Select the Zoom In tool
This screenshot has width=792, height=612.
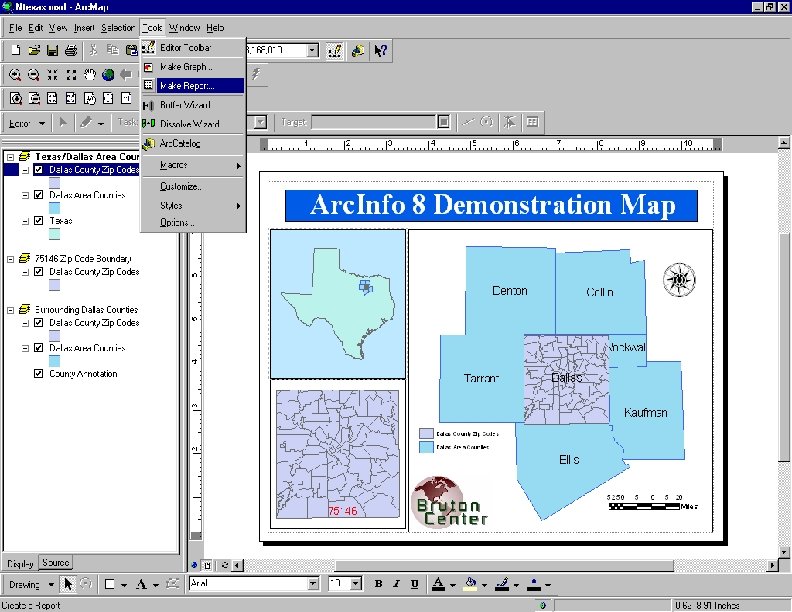pyautogui.click(x=15, y=75)
